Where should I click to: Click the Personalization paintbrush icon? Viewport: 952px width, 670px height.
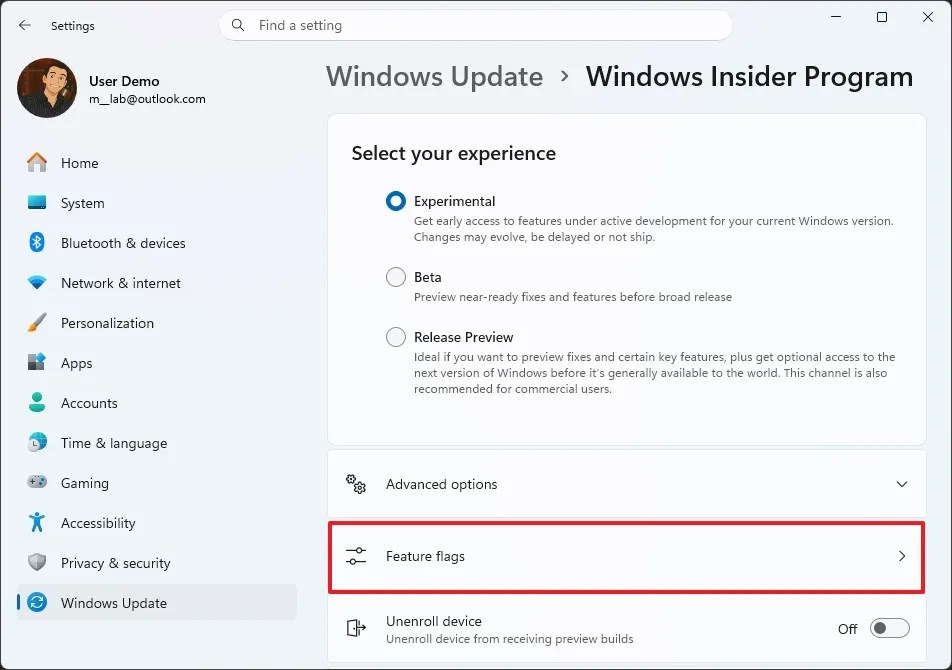[x=37, y=323]
